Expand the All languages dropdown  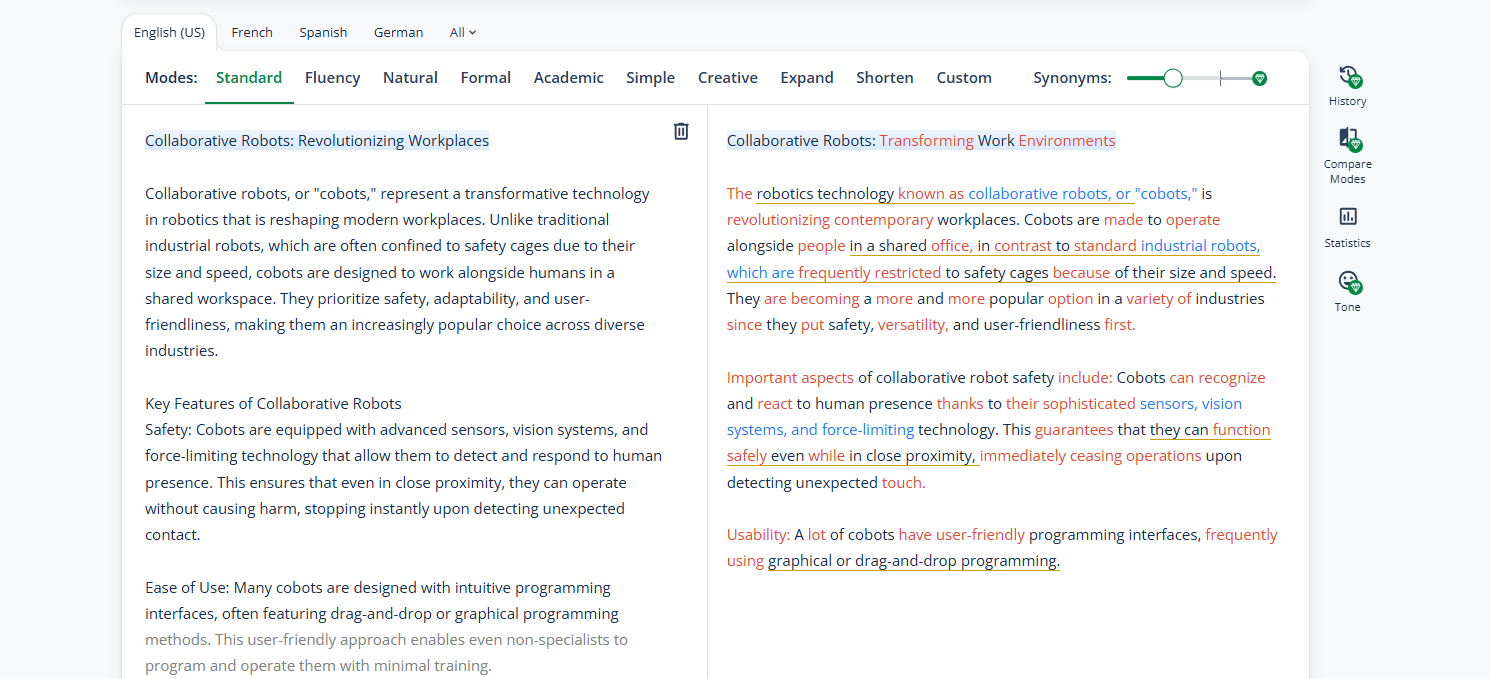tap(462, 32)
